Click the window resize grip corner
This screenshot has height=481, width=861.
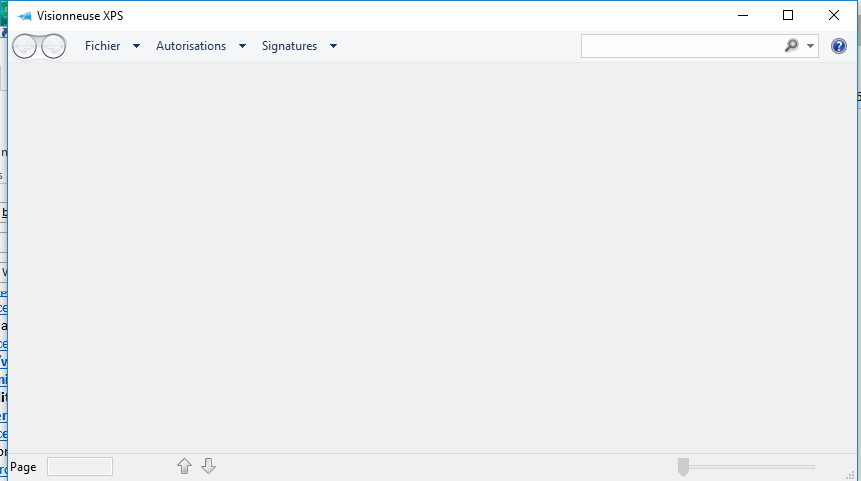point(851,476)
